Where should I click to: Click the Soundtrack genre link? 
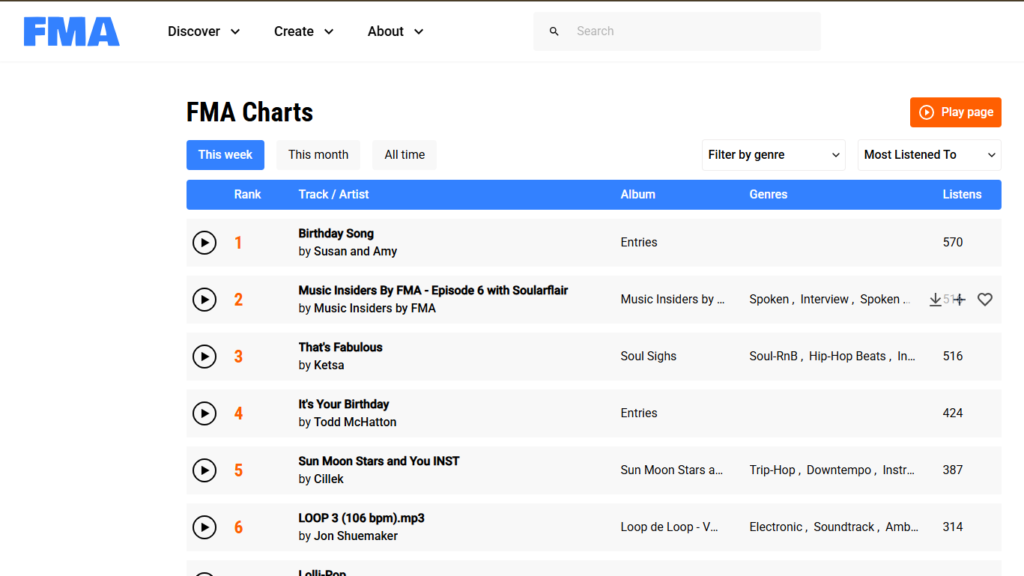[x=844, y=527]
